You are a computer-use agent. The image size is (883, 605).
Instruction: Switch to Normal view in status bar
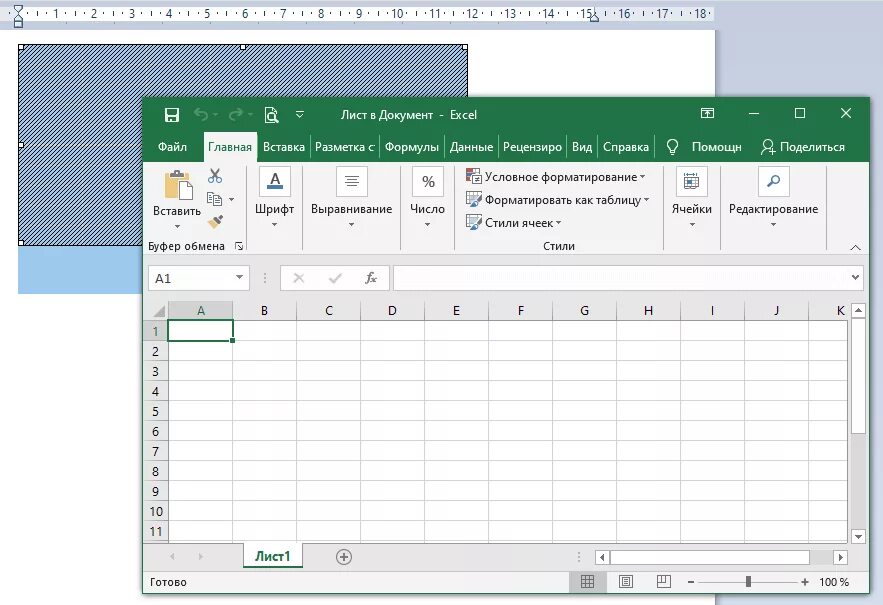[x=587, y=582]
